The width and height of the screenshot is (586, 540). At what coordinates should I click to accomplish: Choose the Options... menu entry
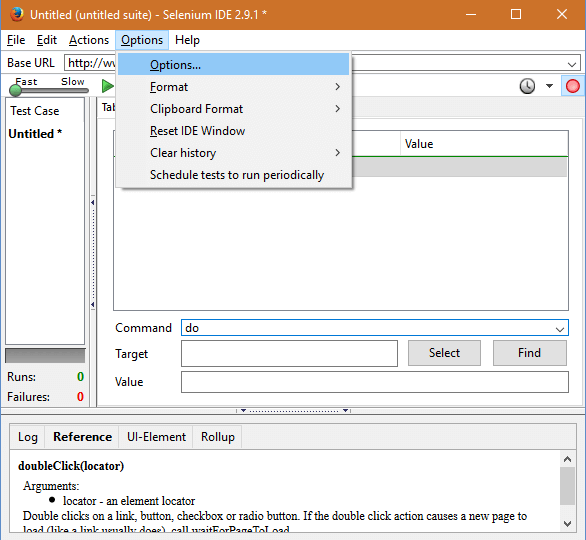[234, 65]
